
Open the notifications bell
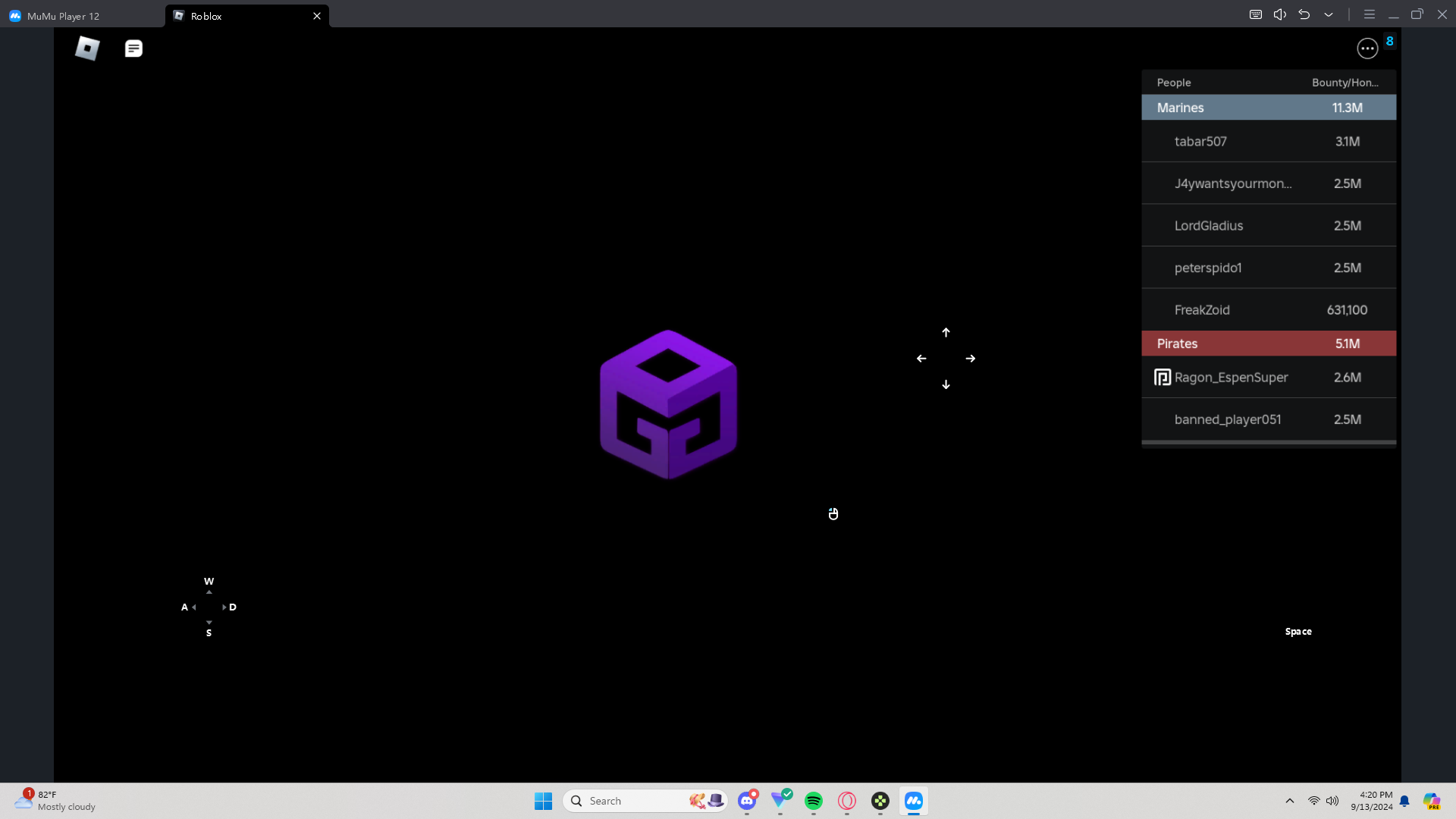point(1404,801)
